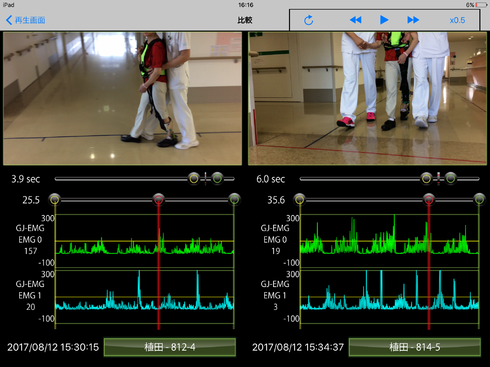490x367 pixels.
Task: Select red playhead marker on left timeline
Action: pos(158,199)
